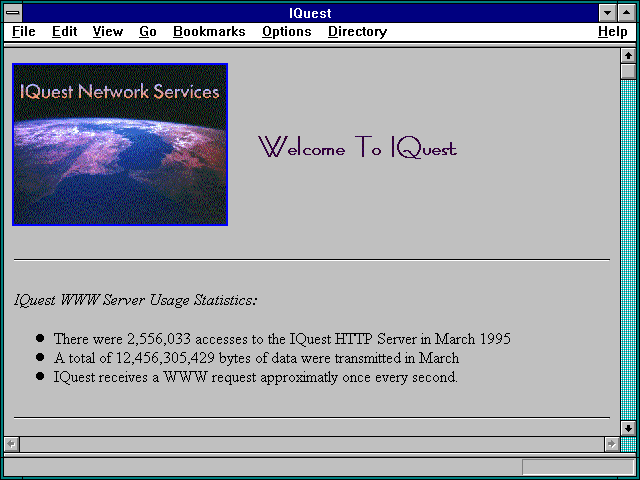
Task: Click the Welcome To IQuest heading
Action: pyautogui.click(x=358, y=147)
